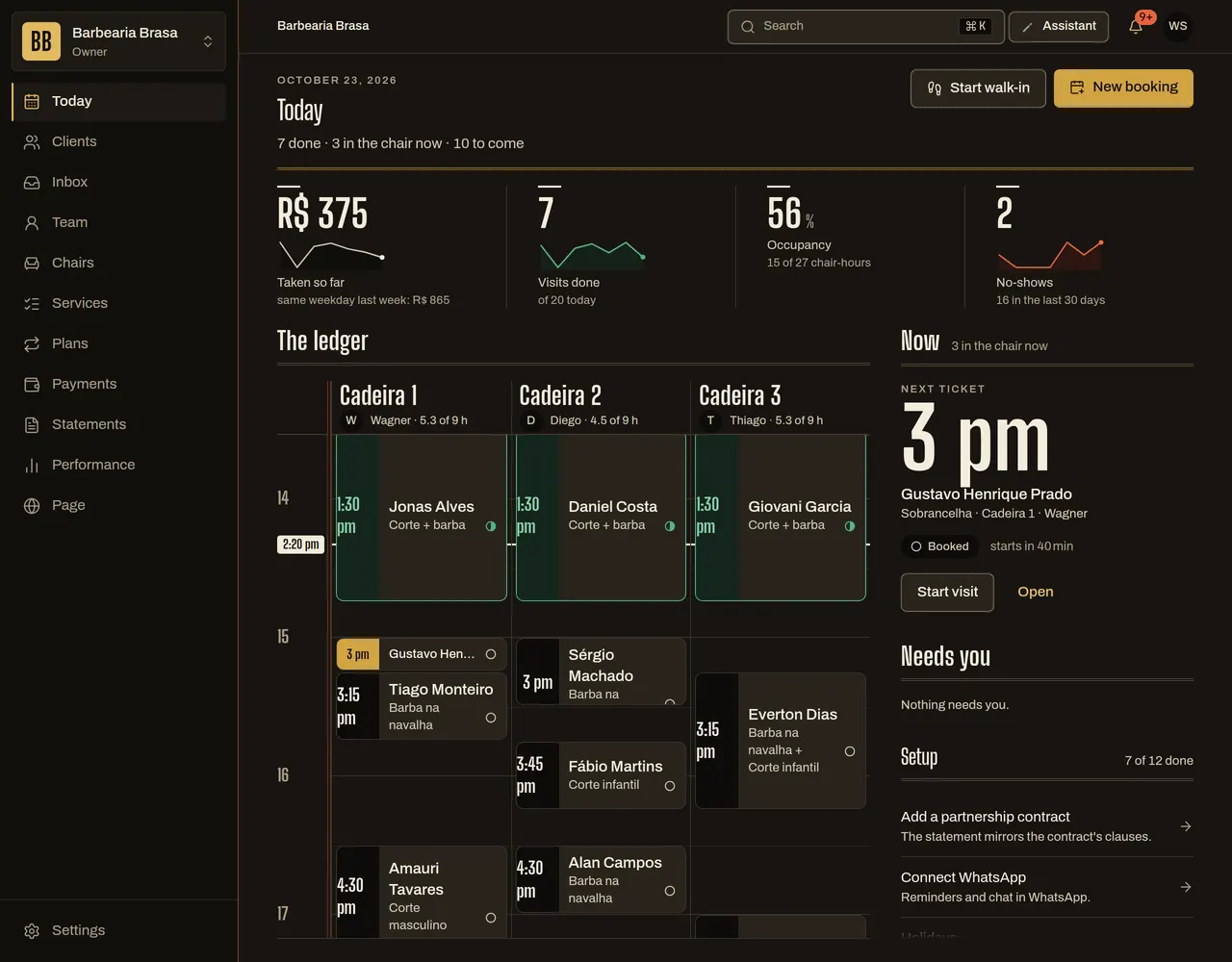The width and height of the screenshot is (1232, 962).
Task: Toggle status circle on Amauri Tavares booking
Action: point(491,918)
